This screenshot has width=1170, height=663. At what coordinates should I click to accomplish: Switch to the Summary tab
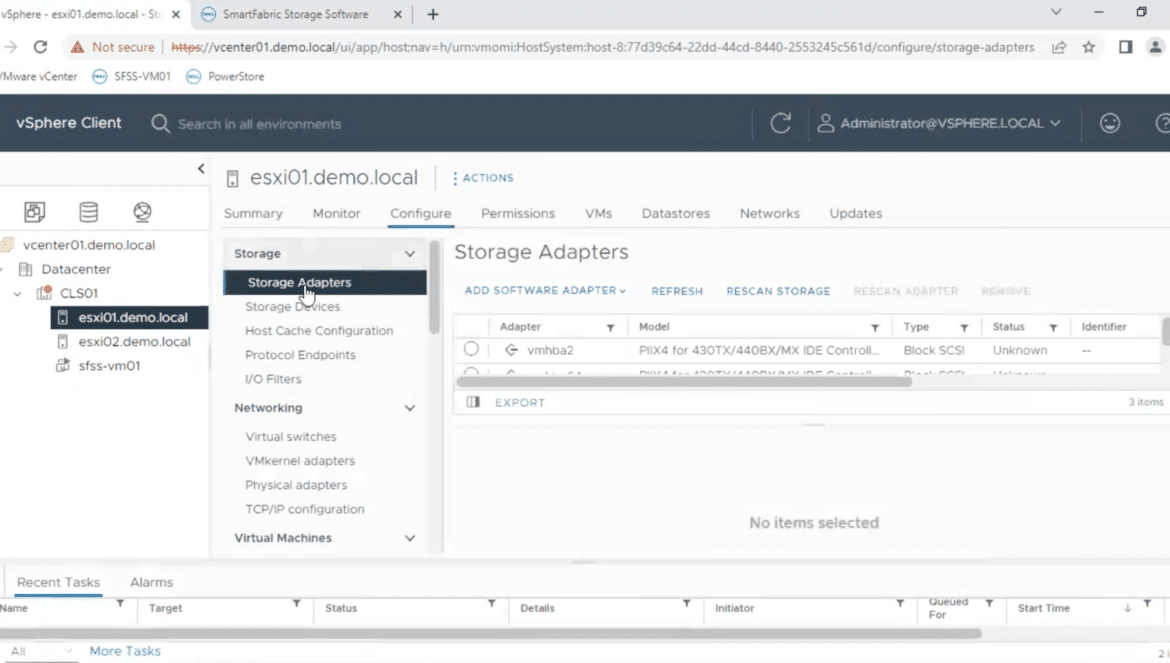(253, 213)
